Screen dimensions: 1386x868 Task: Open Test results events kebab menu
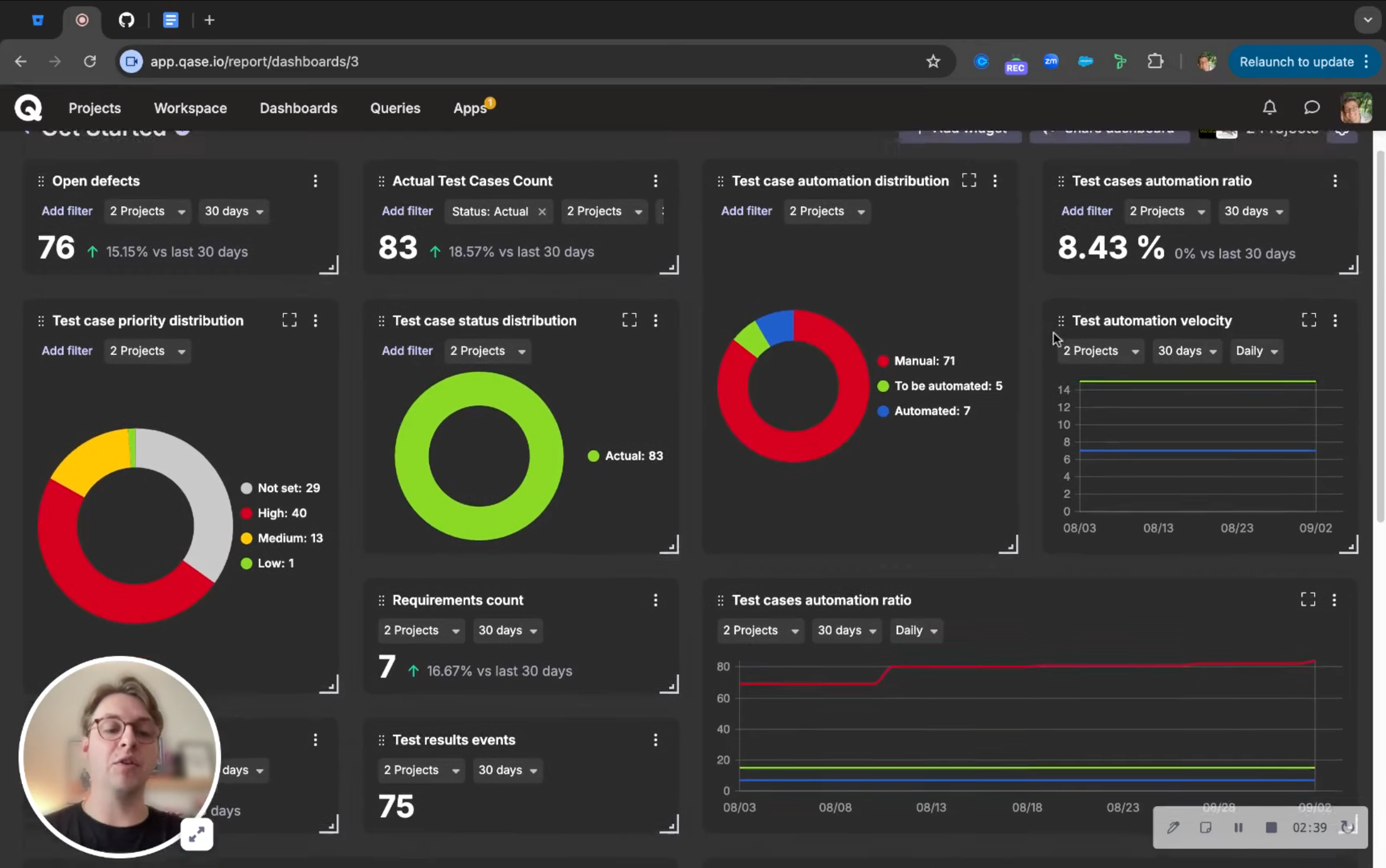pyautogui.click(x=655, y=740)
